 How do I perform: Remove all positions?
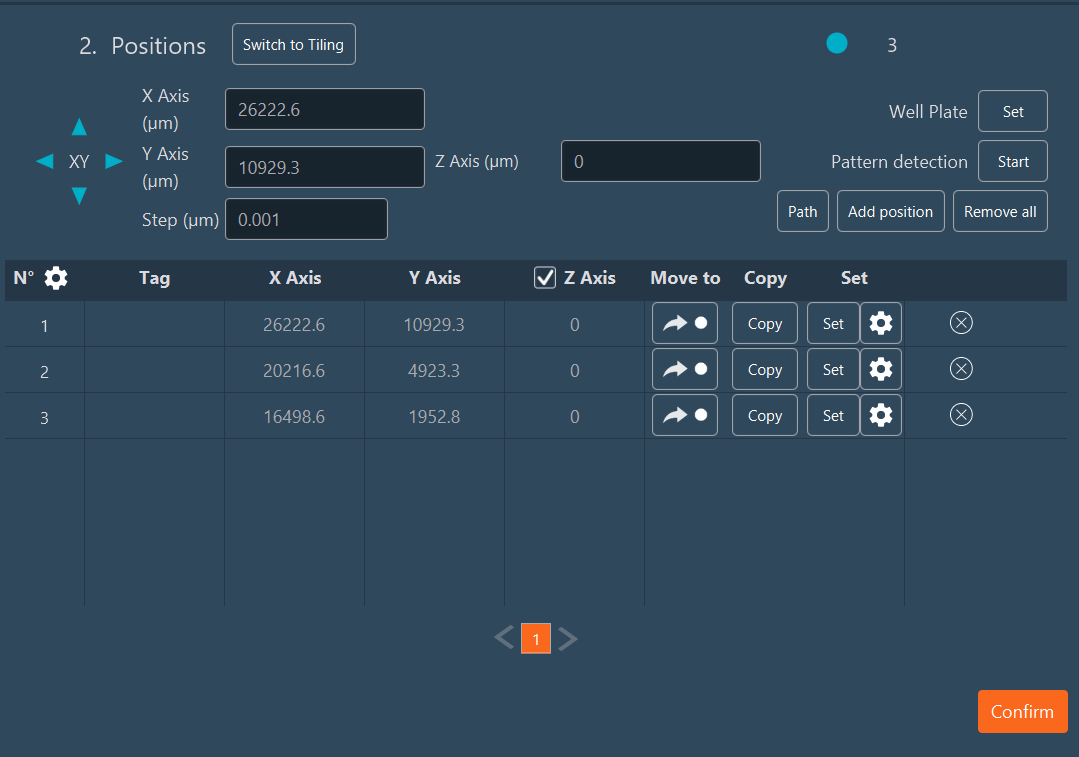(1000, 211)
